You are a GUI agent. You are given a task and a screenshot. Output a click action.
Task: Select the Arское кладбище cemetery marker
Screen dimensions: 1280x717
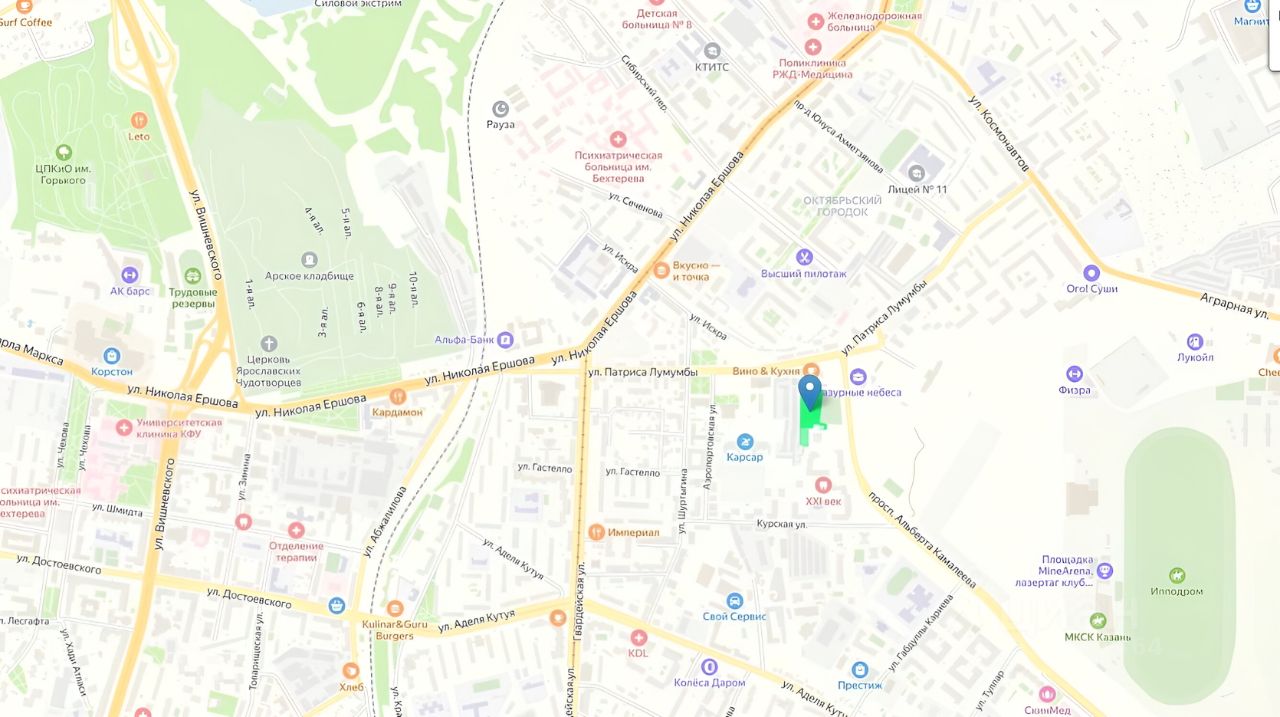(x=309, y=260)
